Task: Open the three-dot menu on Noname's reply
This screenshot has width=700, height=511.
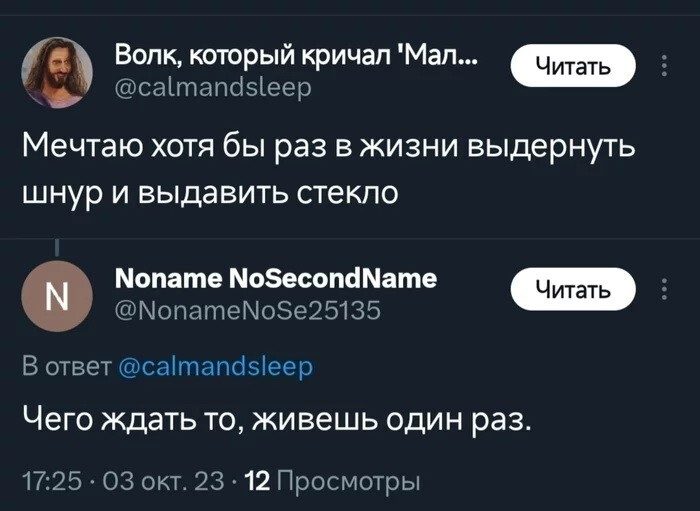Action: point(665,290)
